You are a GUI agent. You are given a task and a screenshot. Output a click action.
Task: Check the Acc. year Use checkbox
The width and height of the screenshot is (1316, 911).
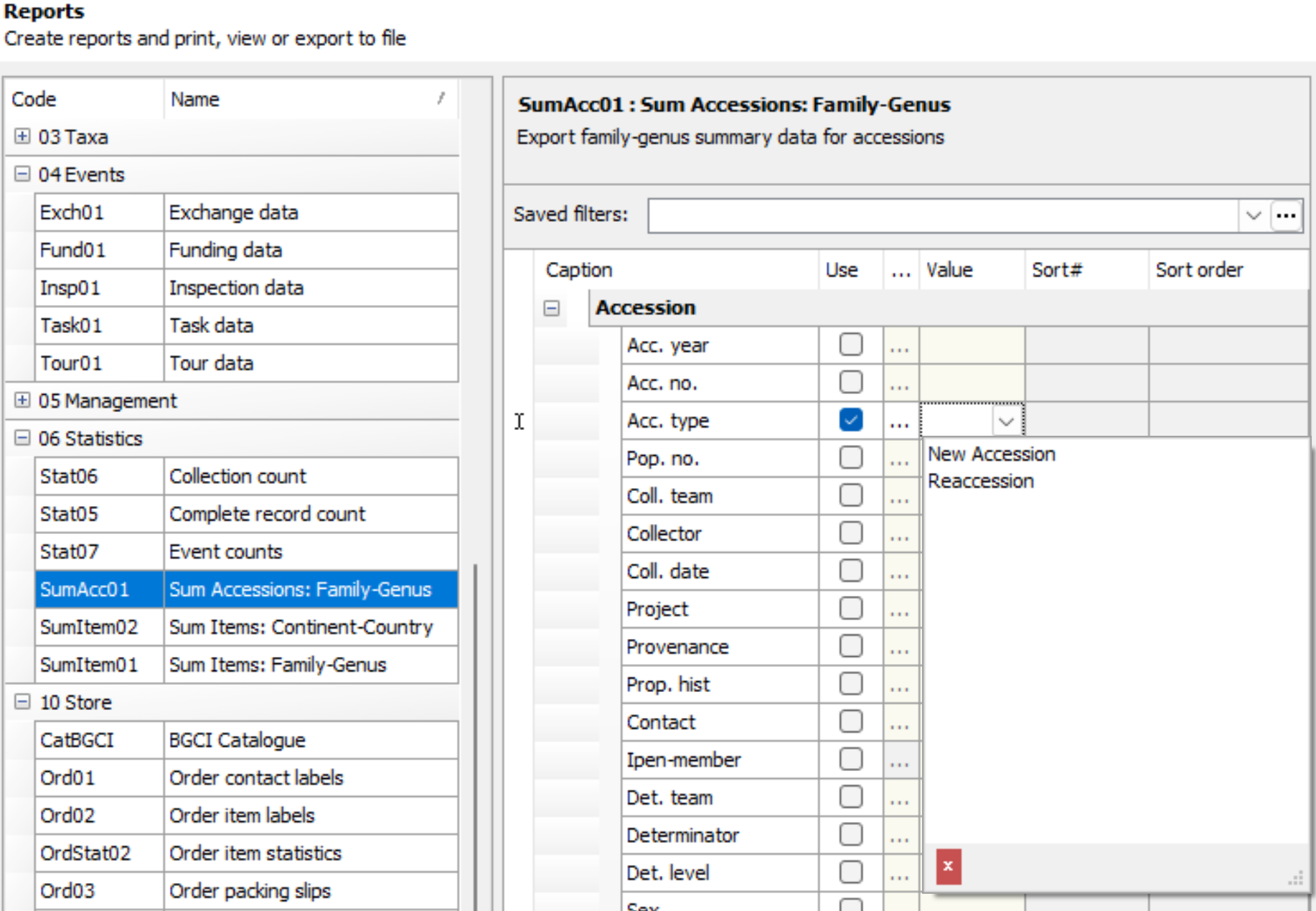(850, 345)
